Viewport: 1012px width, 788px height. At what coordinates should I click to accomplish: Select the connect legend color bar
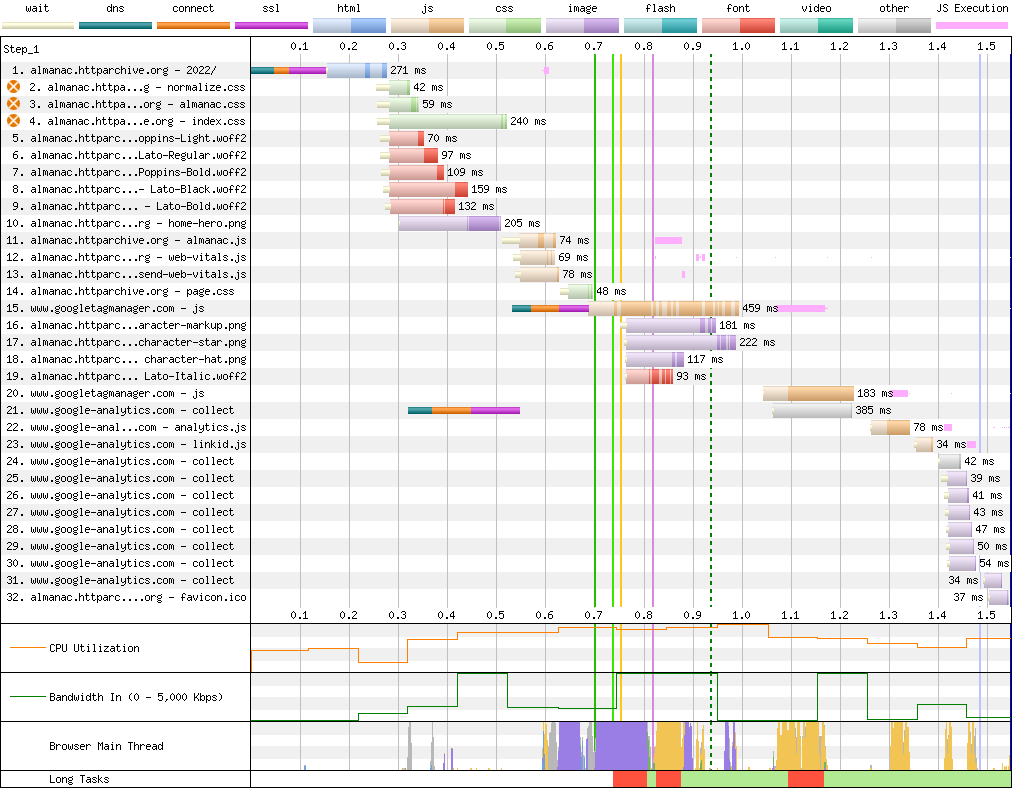[x=193, y=25]
